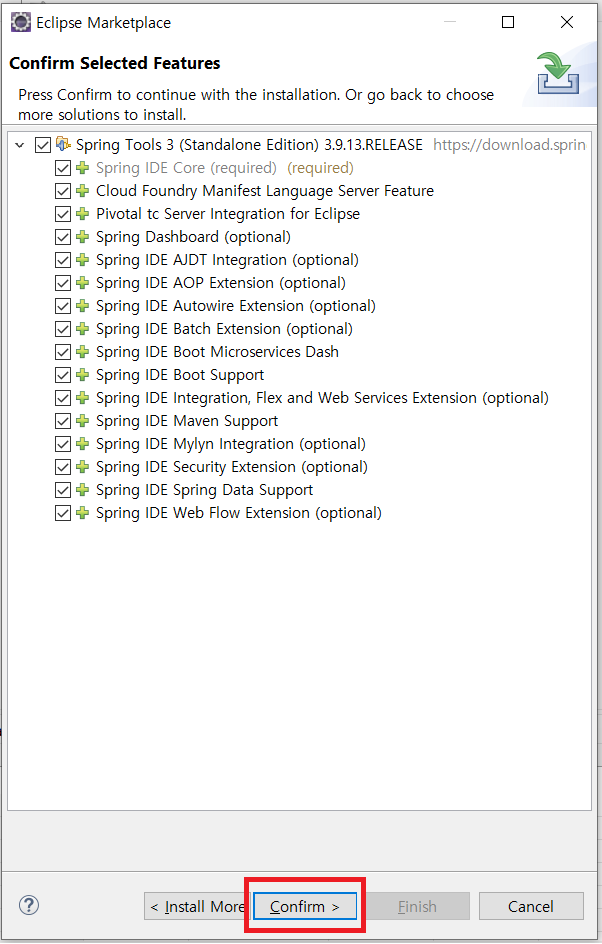The height and width of the screenshot is (944, 602).
Task: Toggle Spring IDE AOP Extension checkbox
Action: pyautogui.click(x=63, y=283)
